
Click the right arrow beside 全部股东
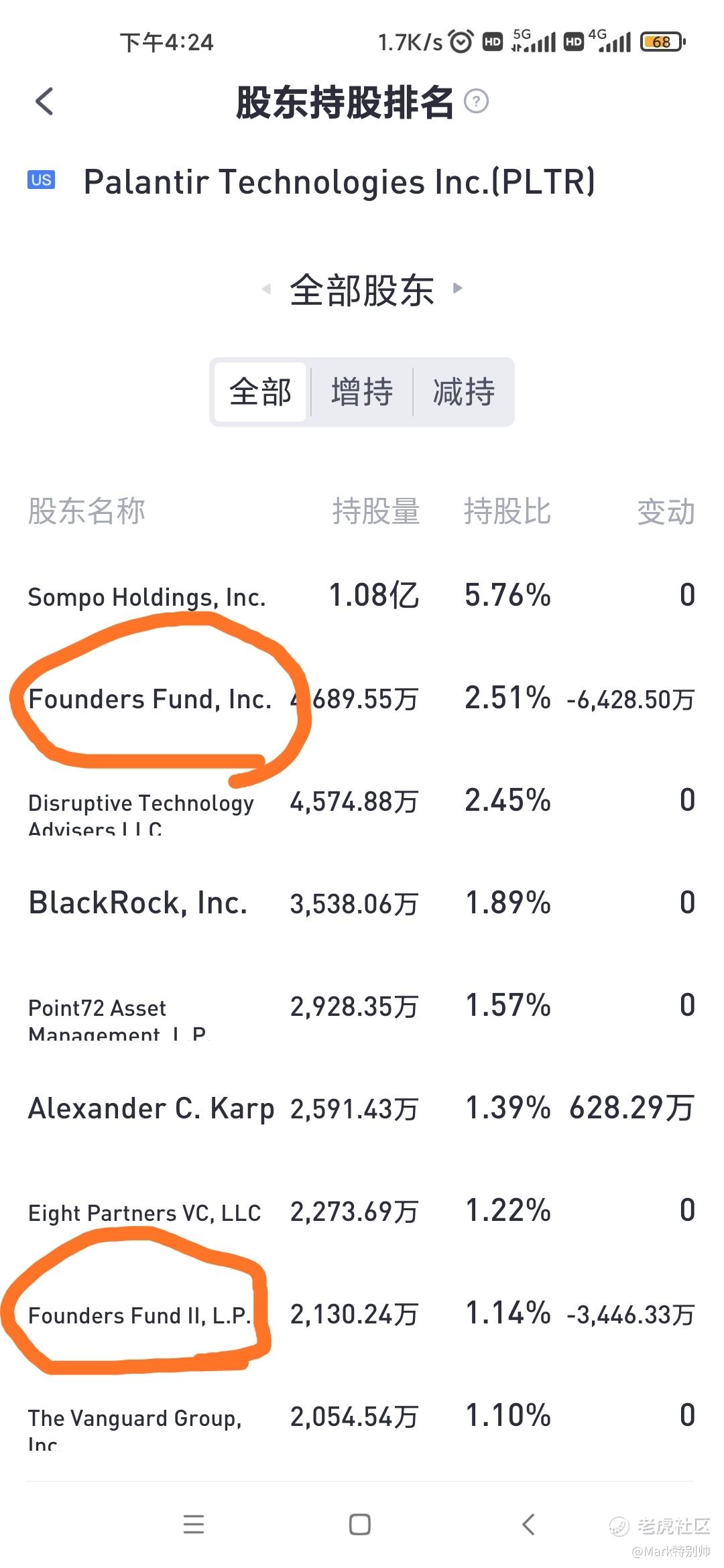click(x=458, y=289)
